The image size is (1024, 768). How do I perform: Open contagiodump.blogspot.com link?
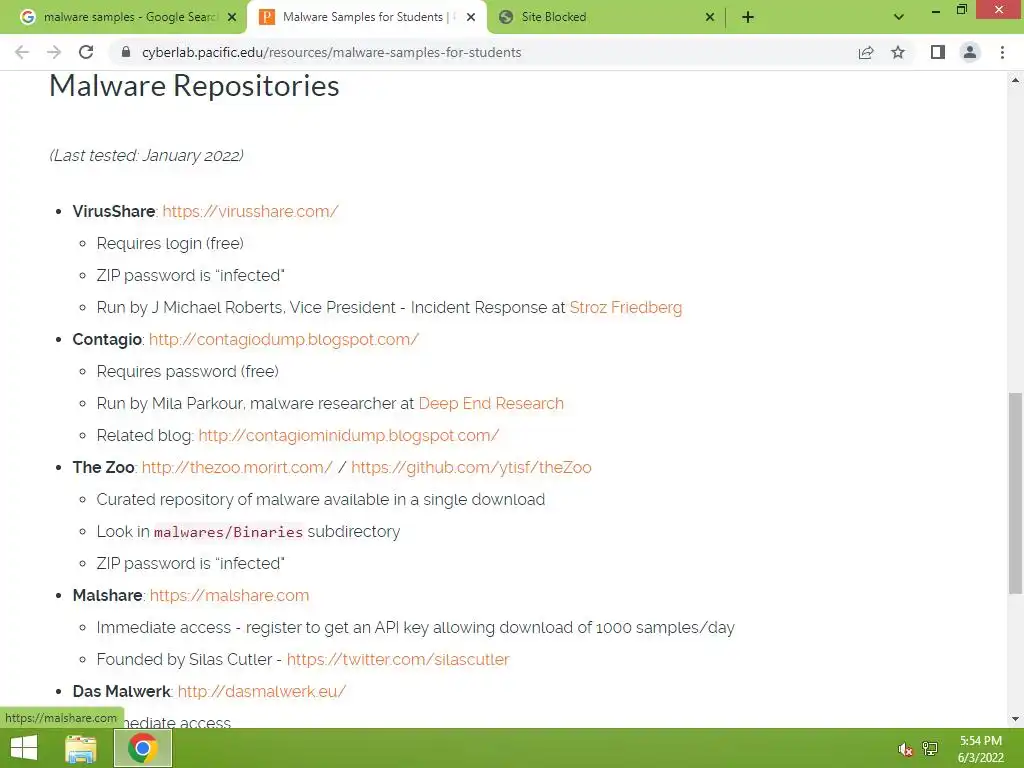(x=283, y=339)
